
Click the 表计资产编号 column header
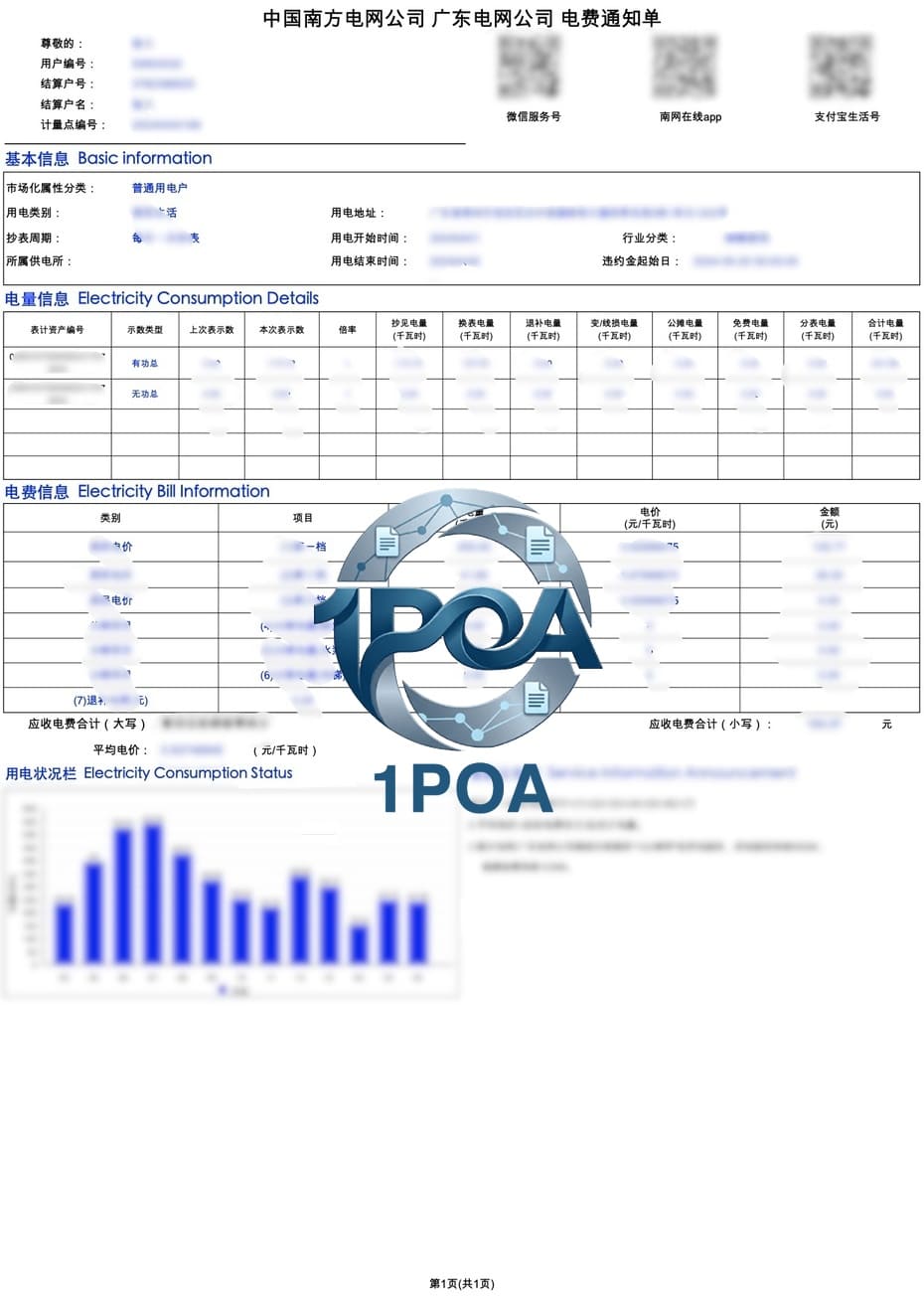[57, 330]
